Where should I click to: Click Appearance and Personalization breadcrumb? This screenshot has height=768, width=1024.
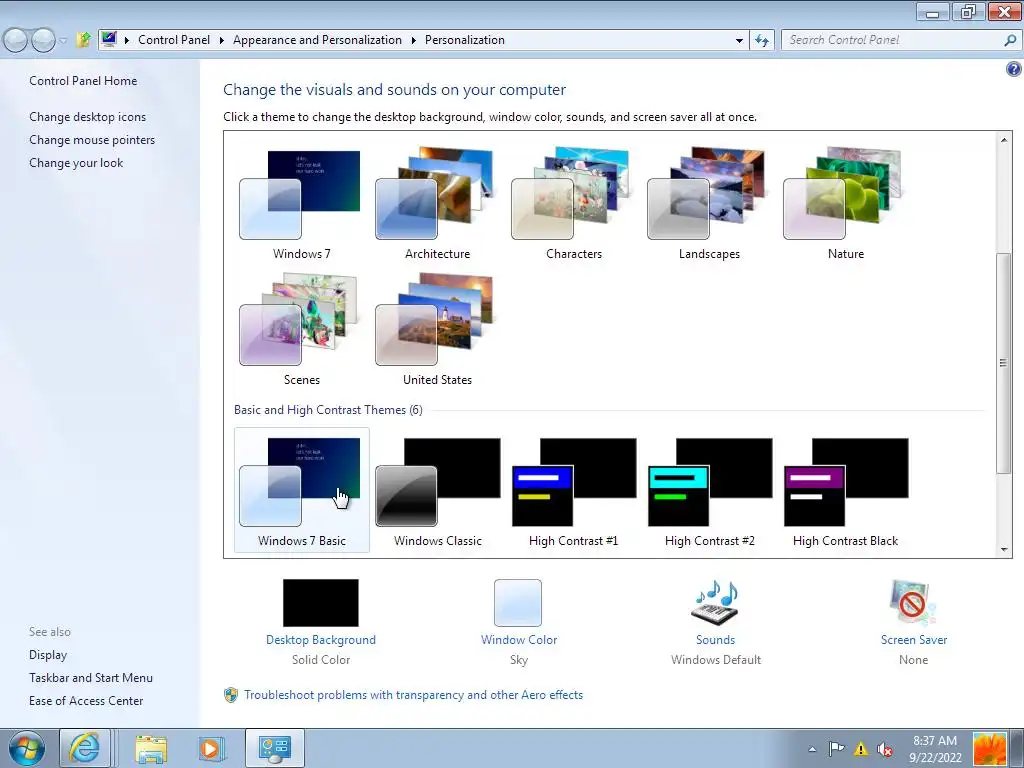[x=317, y=40]
